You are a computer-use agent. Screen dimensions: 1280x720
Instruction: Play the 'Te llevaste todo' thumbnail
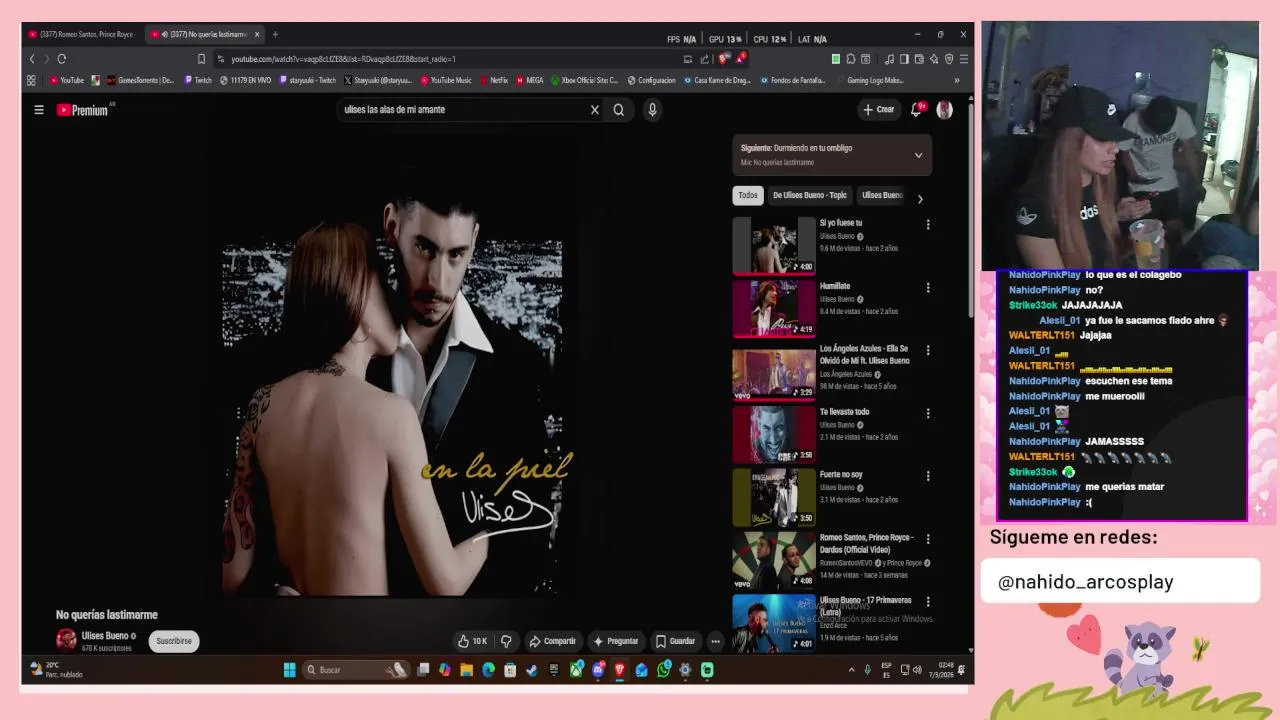(x=774, y=434)
